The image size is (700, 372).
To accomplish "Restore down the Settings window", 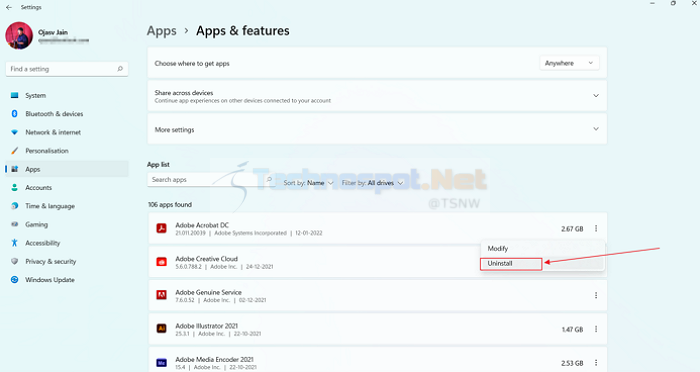I will (x=673, y=4).
